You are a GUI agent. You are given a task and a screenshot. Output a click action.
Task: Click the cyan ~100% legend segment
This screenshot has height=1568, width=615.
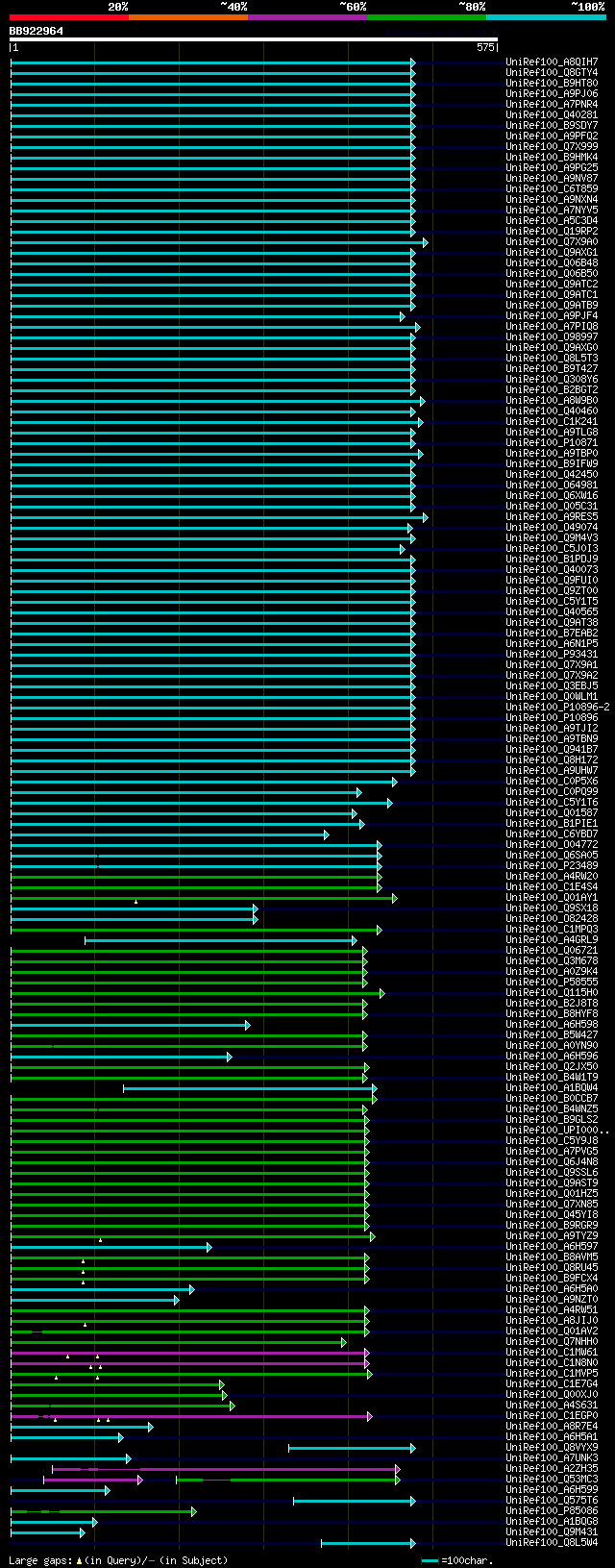(546, 17)
